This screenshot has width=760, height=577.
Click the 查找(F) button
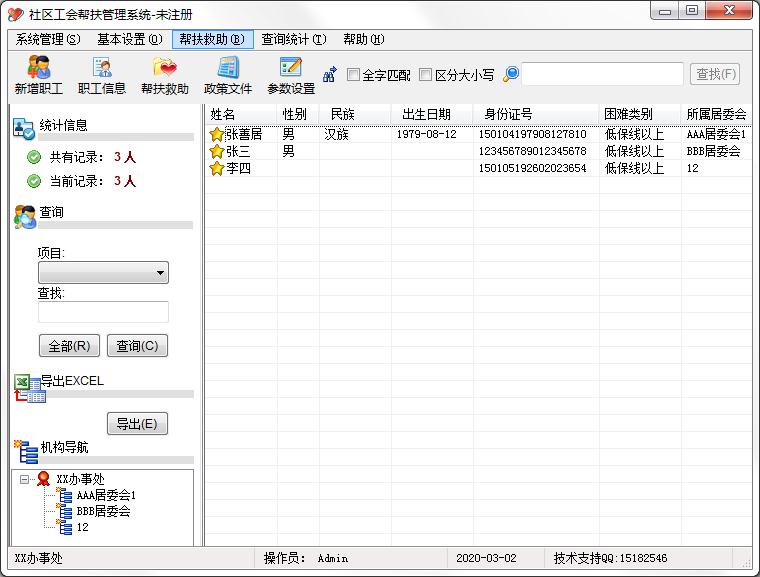(x=715, y=74)
